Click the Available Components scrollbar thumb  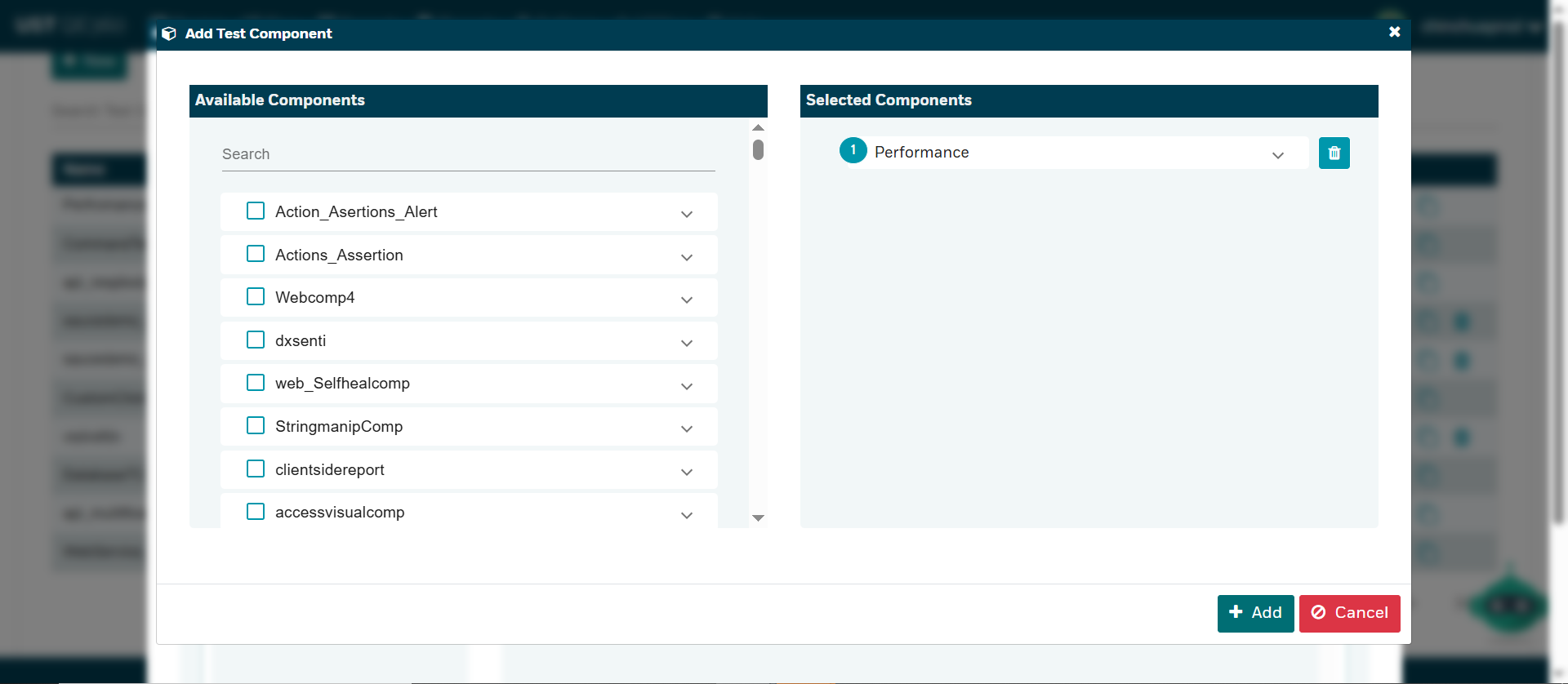pos(758,149)
